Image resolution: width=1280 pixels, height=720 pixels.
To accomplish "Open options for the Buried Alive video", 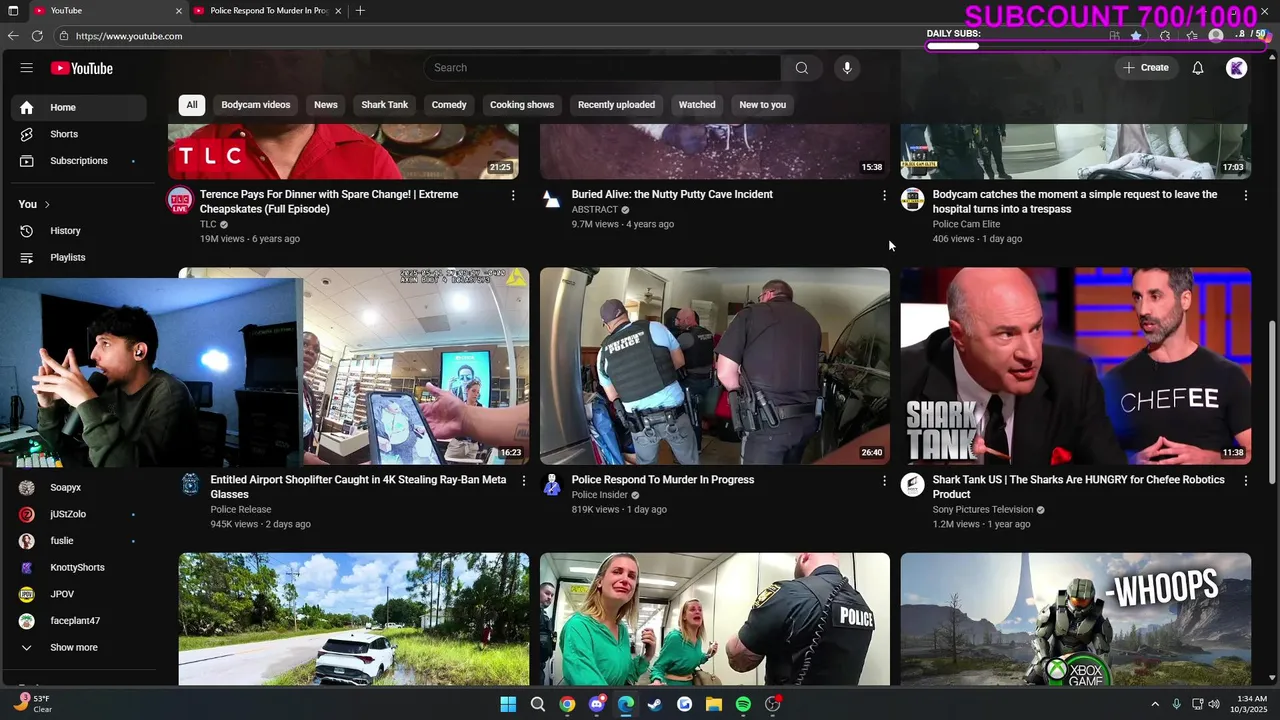I will click(884, 196).
